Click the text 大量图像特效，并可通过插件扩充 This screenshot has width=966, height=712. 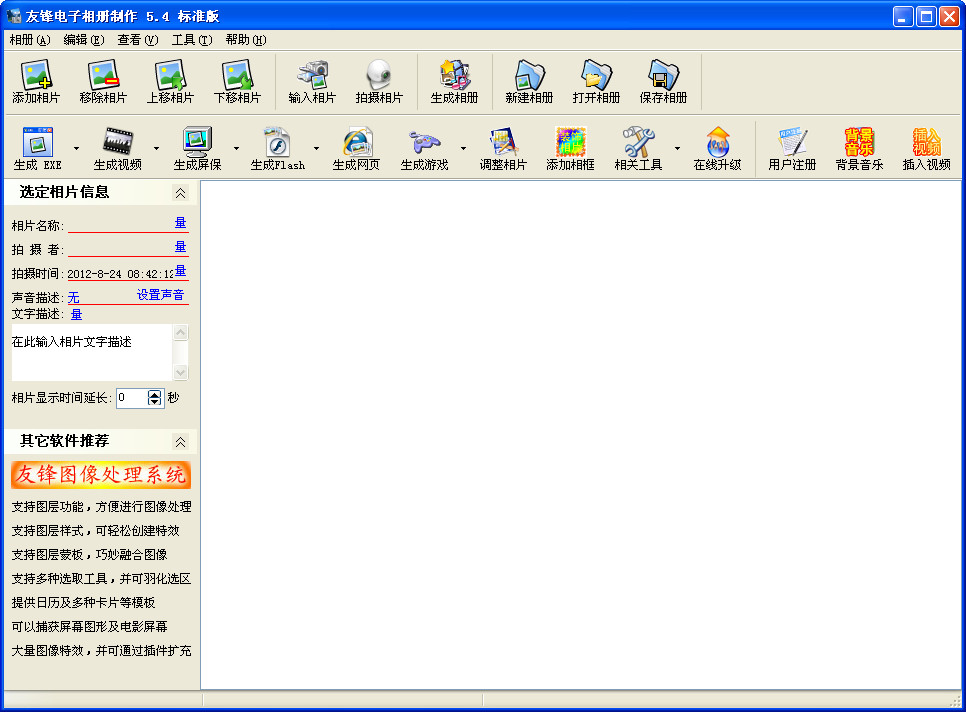point(102,651)
